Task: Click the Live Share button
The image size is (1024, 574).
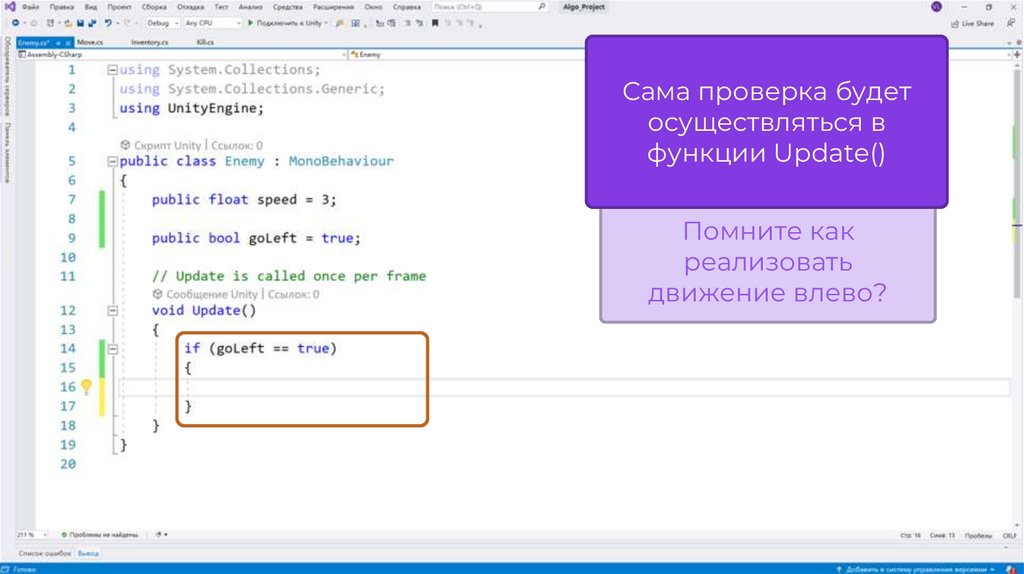Action: (x=972, y=24)
